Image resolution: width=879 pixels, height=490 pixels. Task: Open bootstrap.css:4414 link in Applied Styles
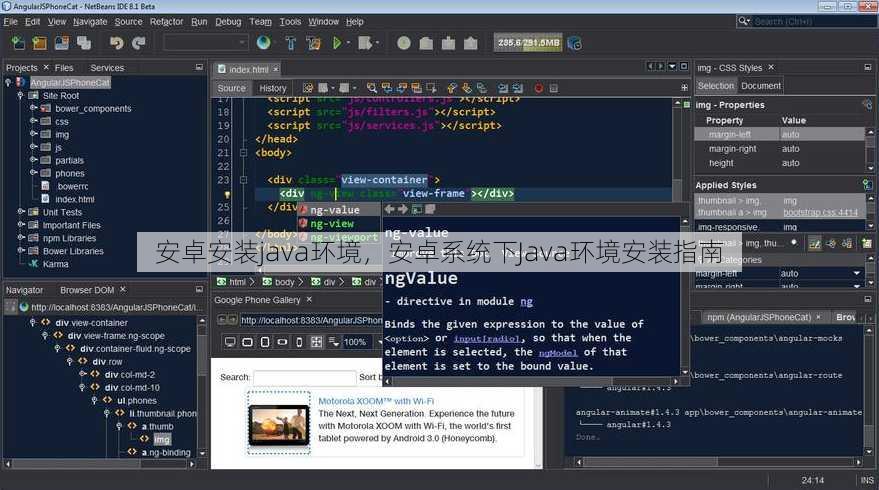(820, 212)
